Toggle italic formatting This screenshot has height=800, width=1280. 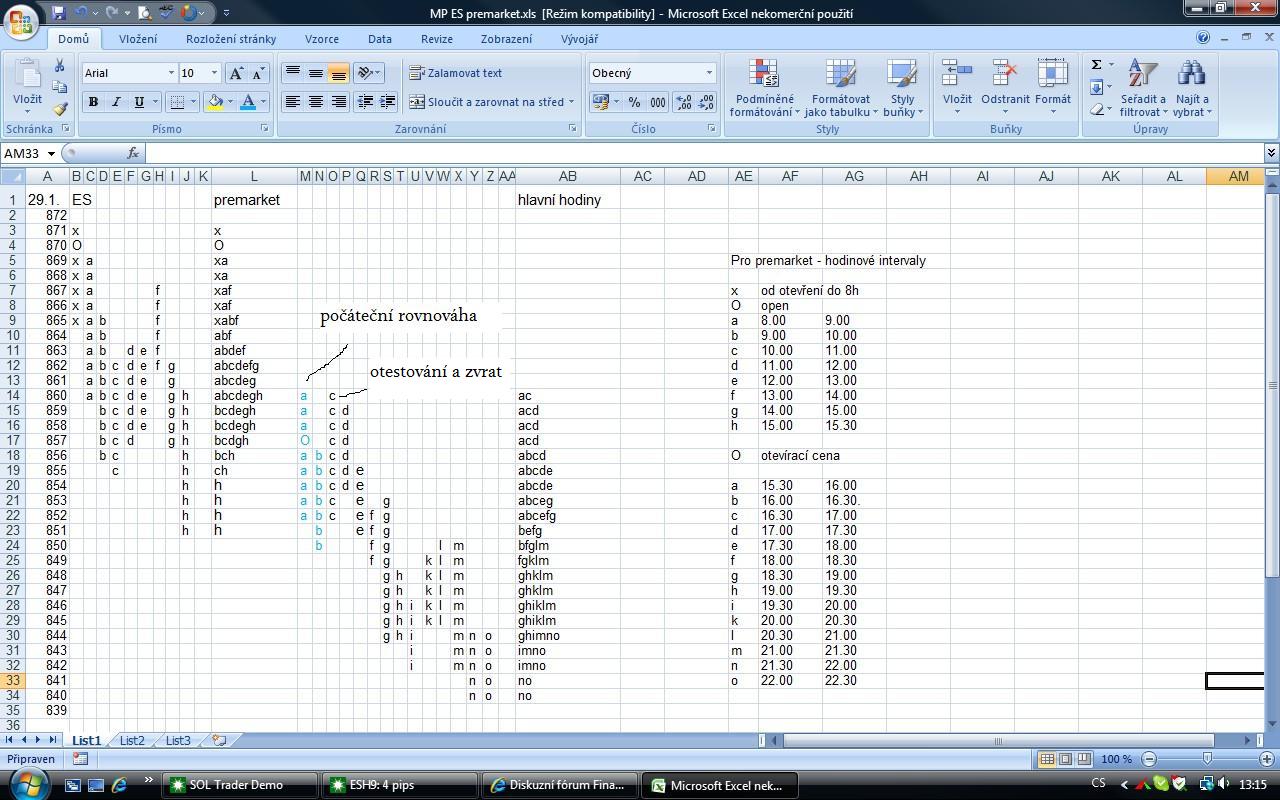tap(116, 102)
